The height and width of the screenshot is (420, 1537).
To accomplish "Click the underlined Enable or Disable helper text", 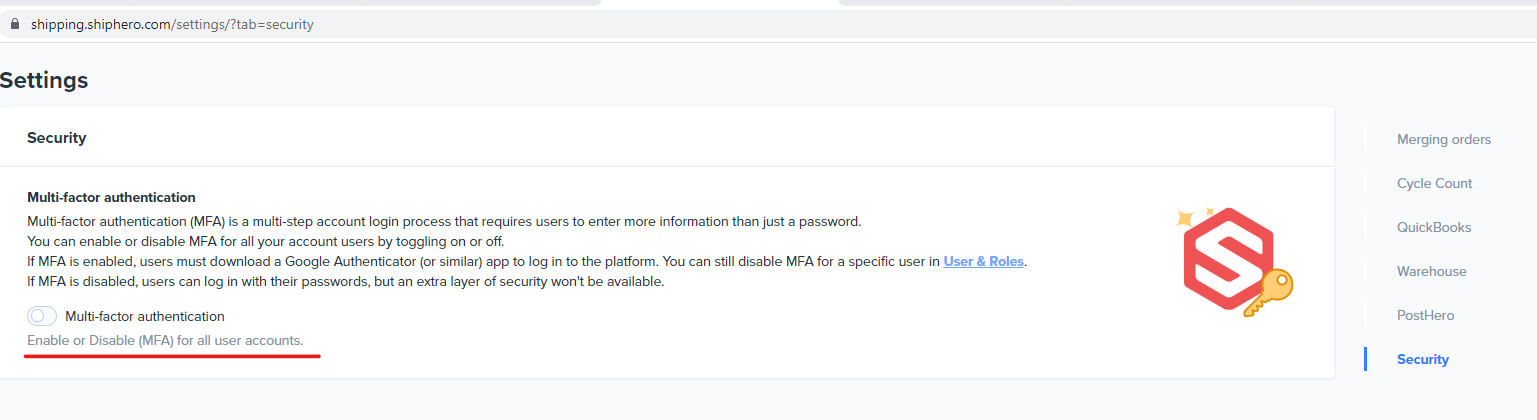I will [165, 341].
